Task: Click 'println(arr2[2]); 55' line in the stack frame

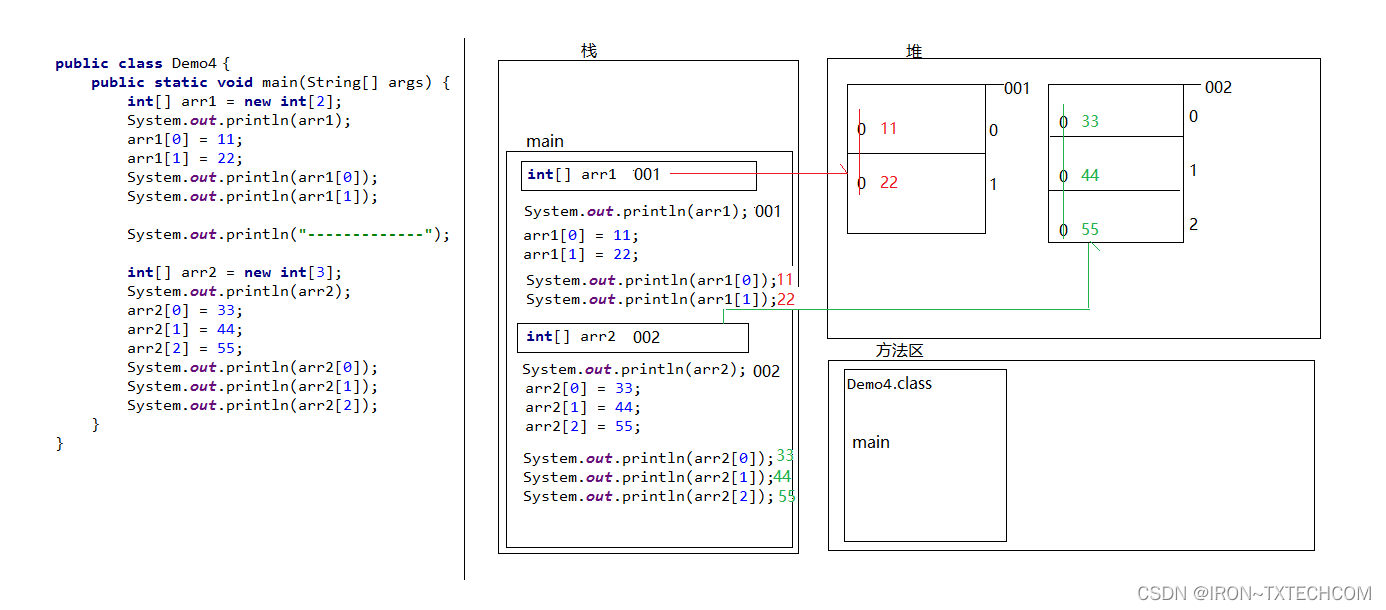Action: pos(660,496)
